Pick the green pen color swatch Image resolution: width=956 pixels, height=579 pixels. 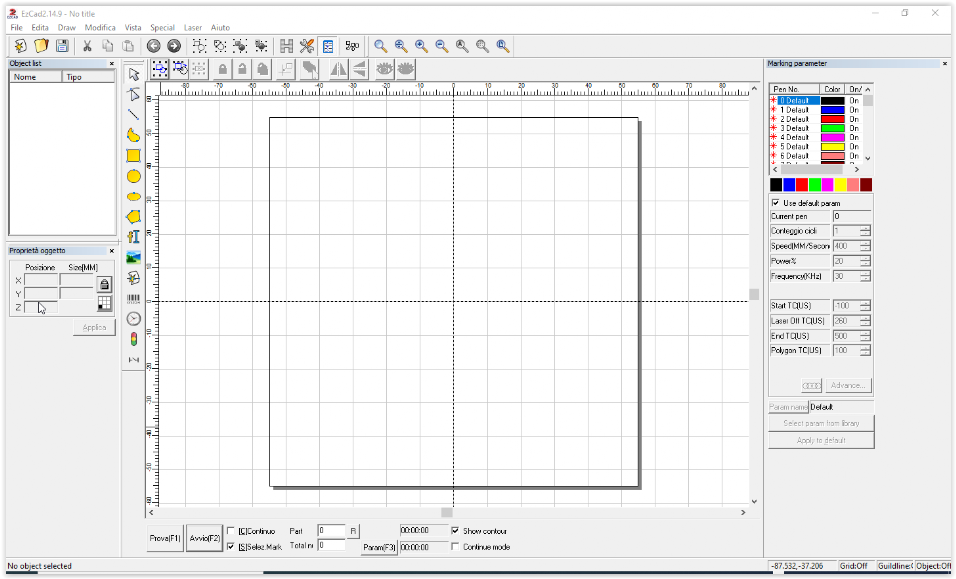click(815, 185)
